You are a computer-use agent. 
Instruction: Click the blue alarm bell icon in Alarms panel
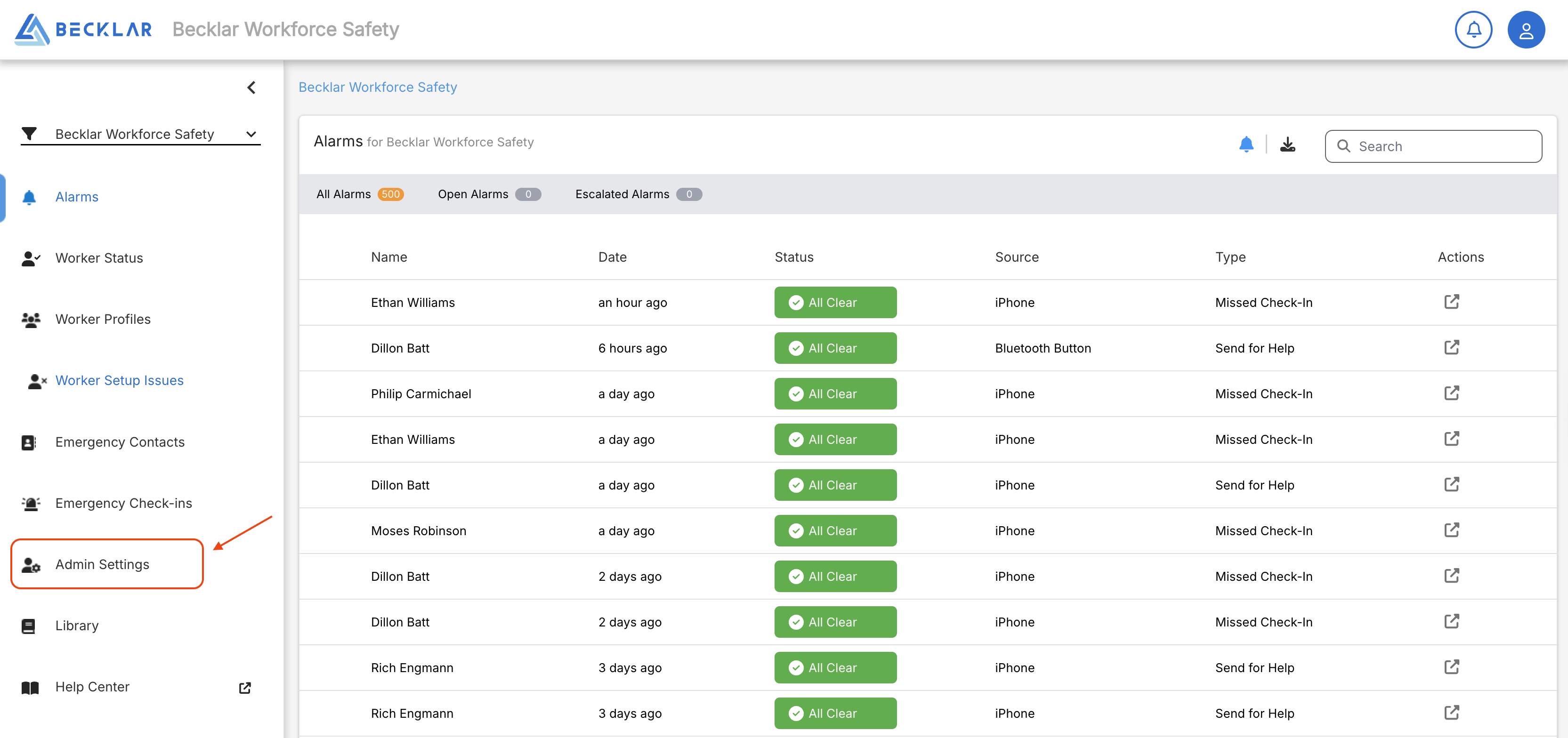(1246, 144)
